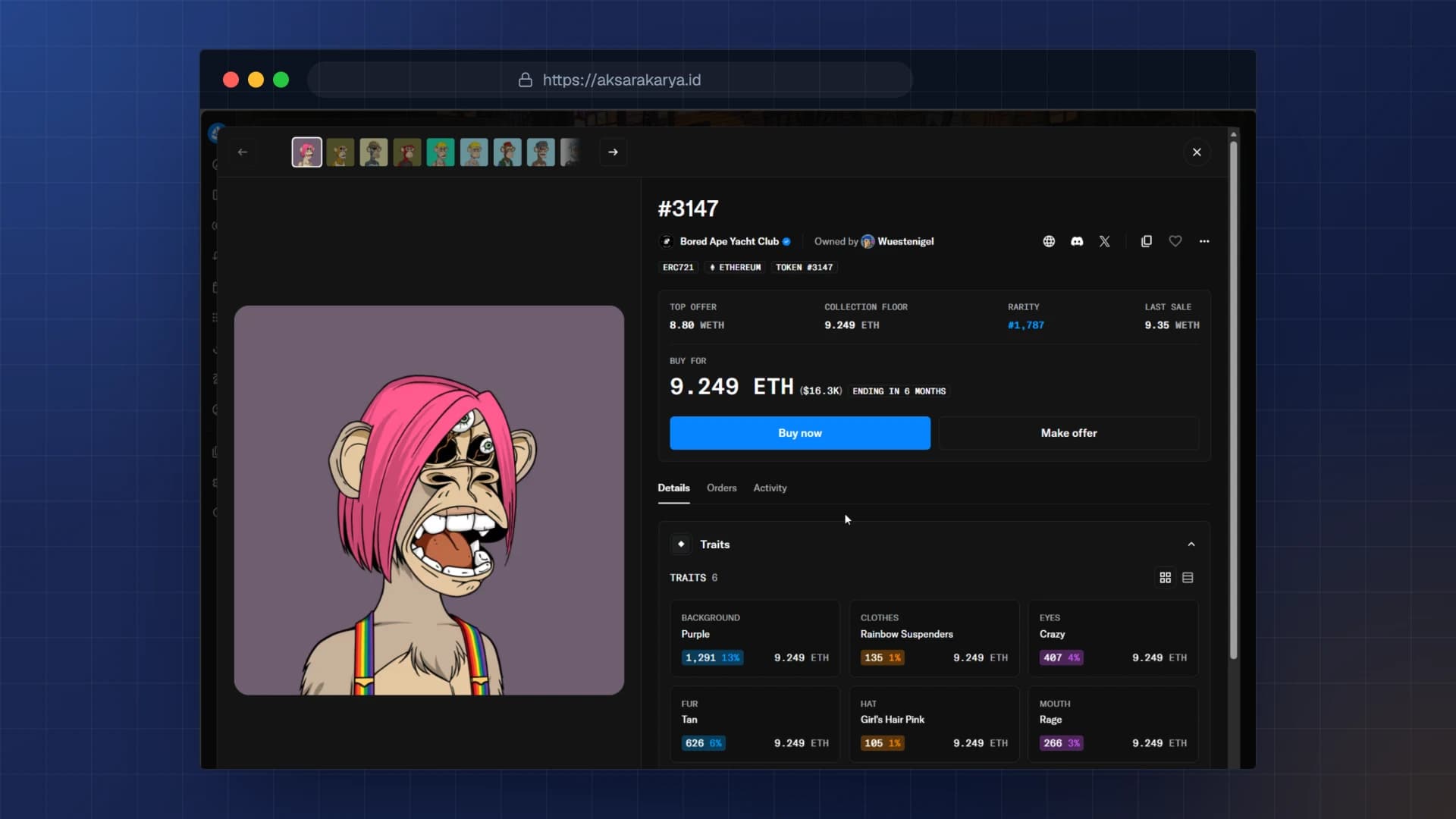
Task: Open the Clothes Rainbow Suspenders trait card
Action: tap(934, 638)
